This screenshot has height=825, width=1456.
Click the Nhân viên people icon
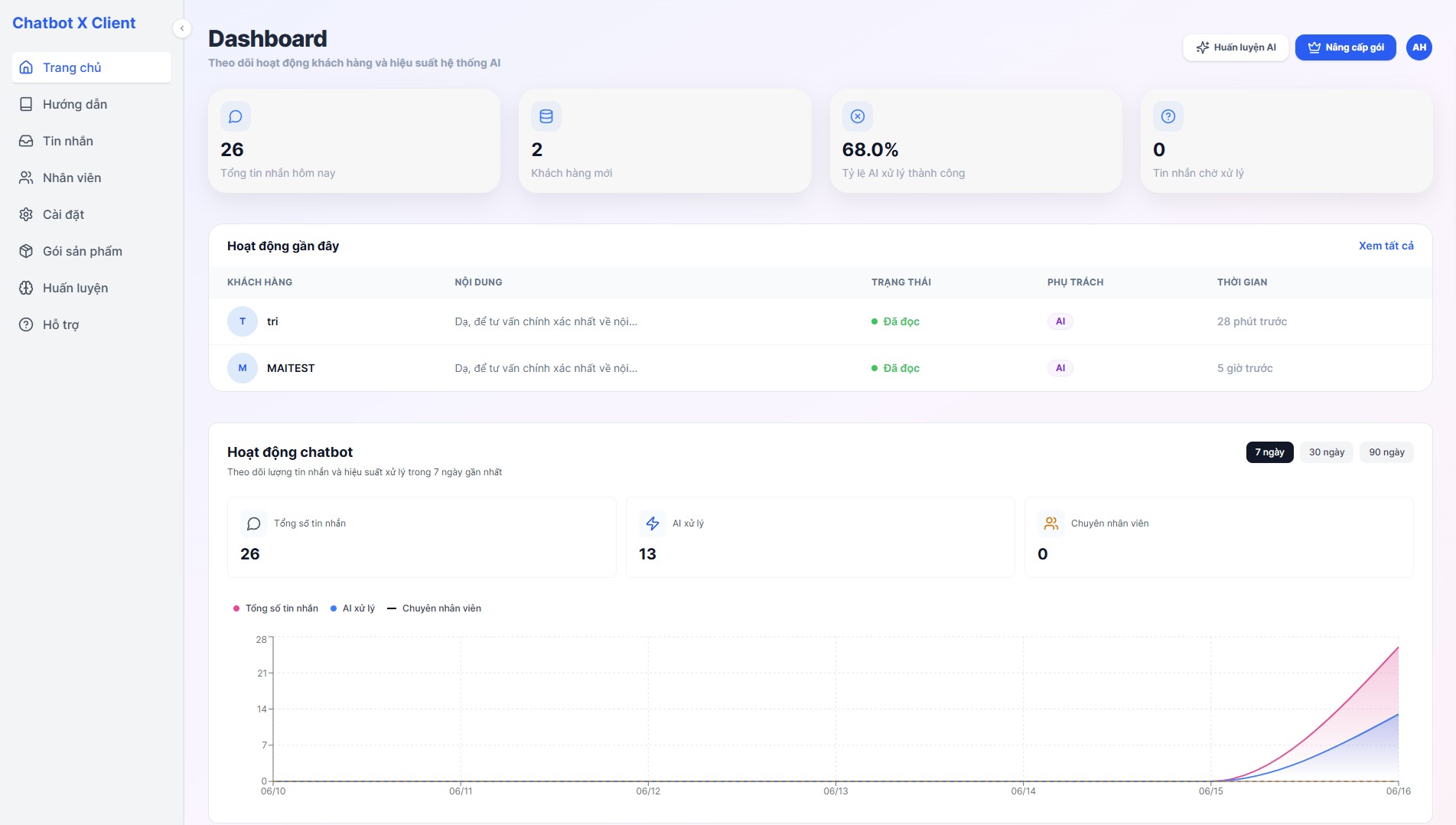(x=26, y=178)
